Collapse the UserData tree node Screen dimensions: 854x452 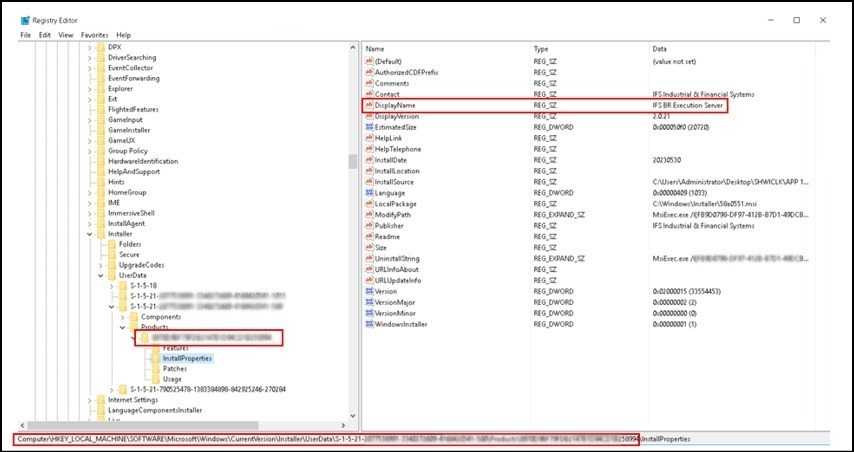100,275
